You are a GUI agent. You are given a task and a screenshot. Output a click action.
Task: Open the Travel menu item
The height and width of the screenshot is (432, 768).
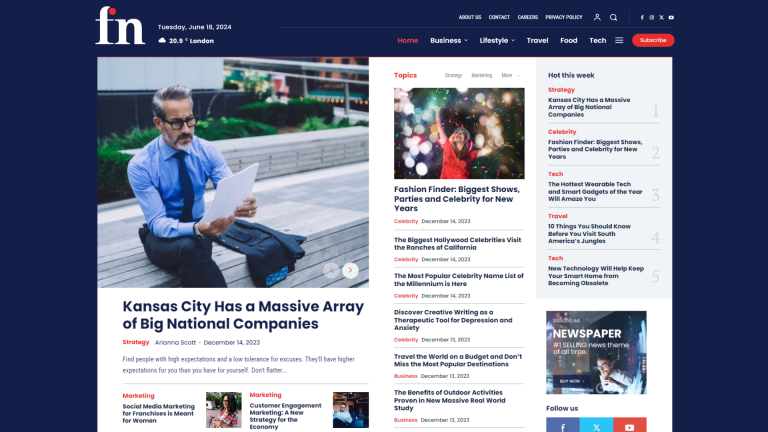(537, 40)
